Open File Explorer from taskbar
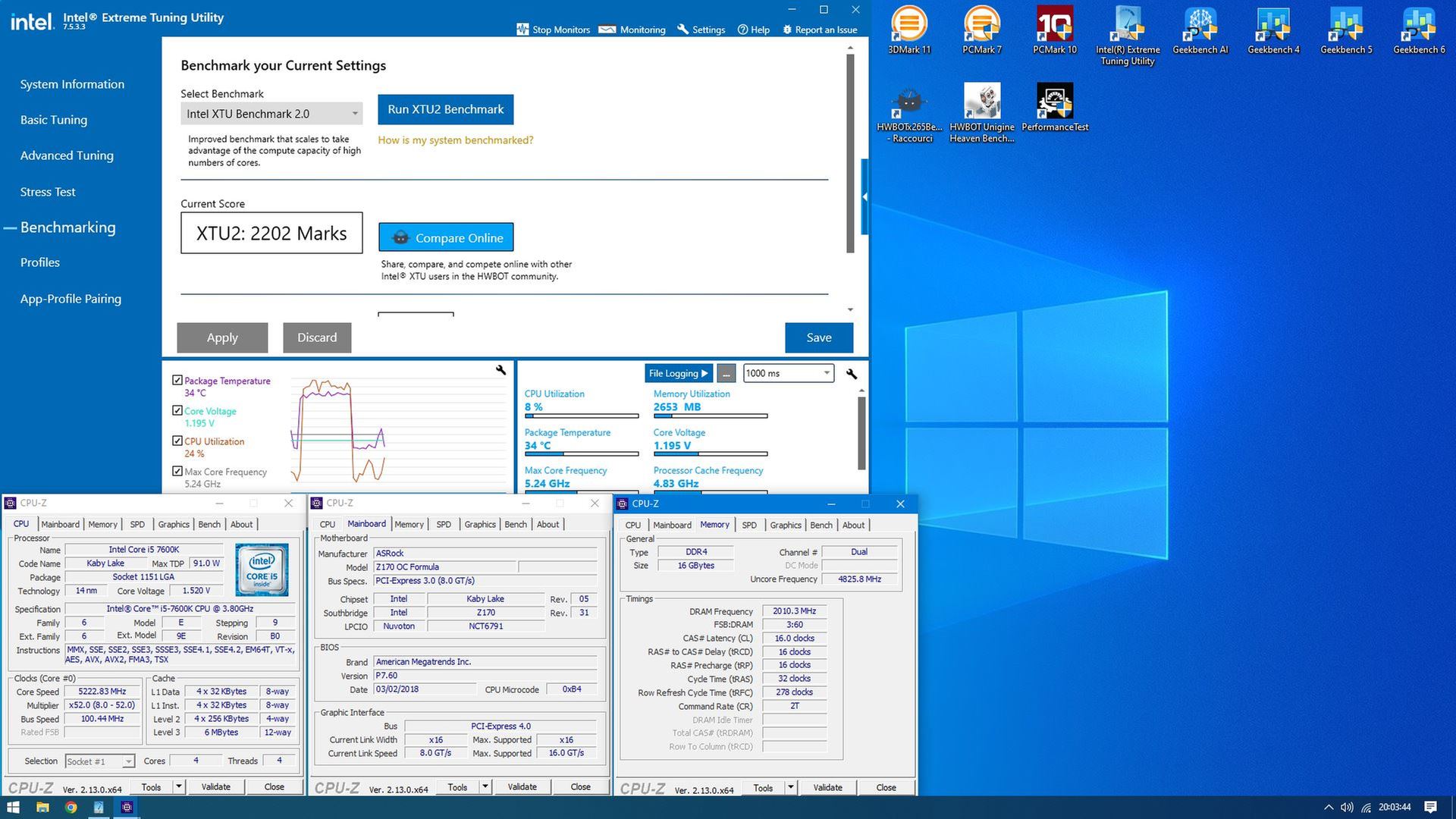 click(42, 807)
